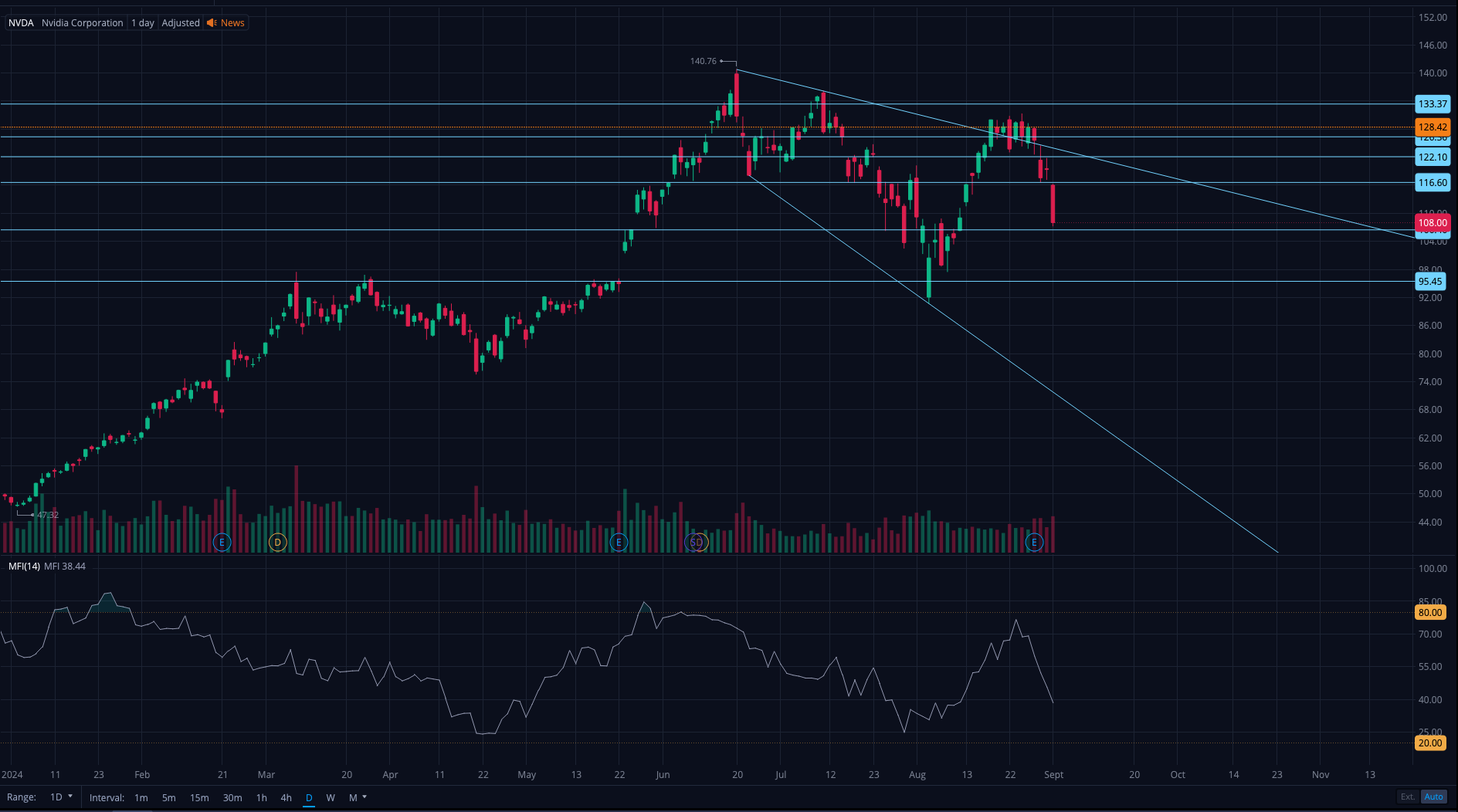Toggle the Adjusted price setting
This screenshot has width=1458, height=812.
point(181,23)
